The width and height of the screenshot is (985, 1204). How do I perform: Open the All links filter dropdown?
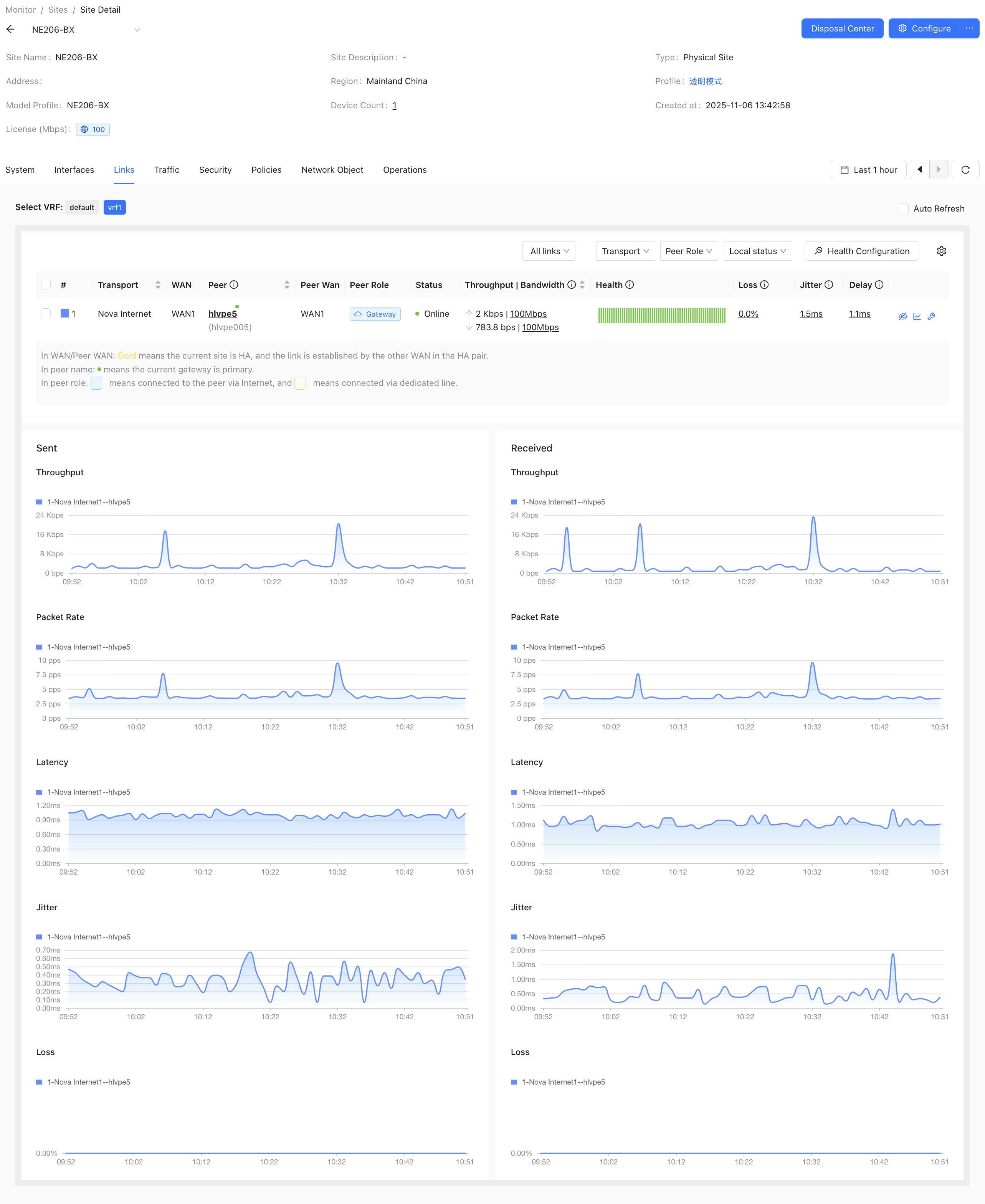549,251
